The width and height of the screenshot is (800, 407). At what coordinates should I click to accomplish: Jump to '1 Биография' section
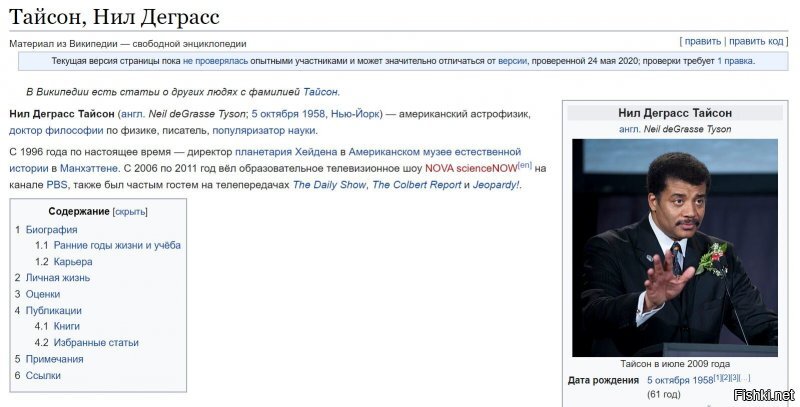click(46, 230)
